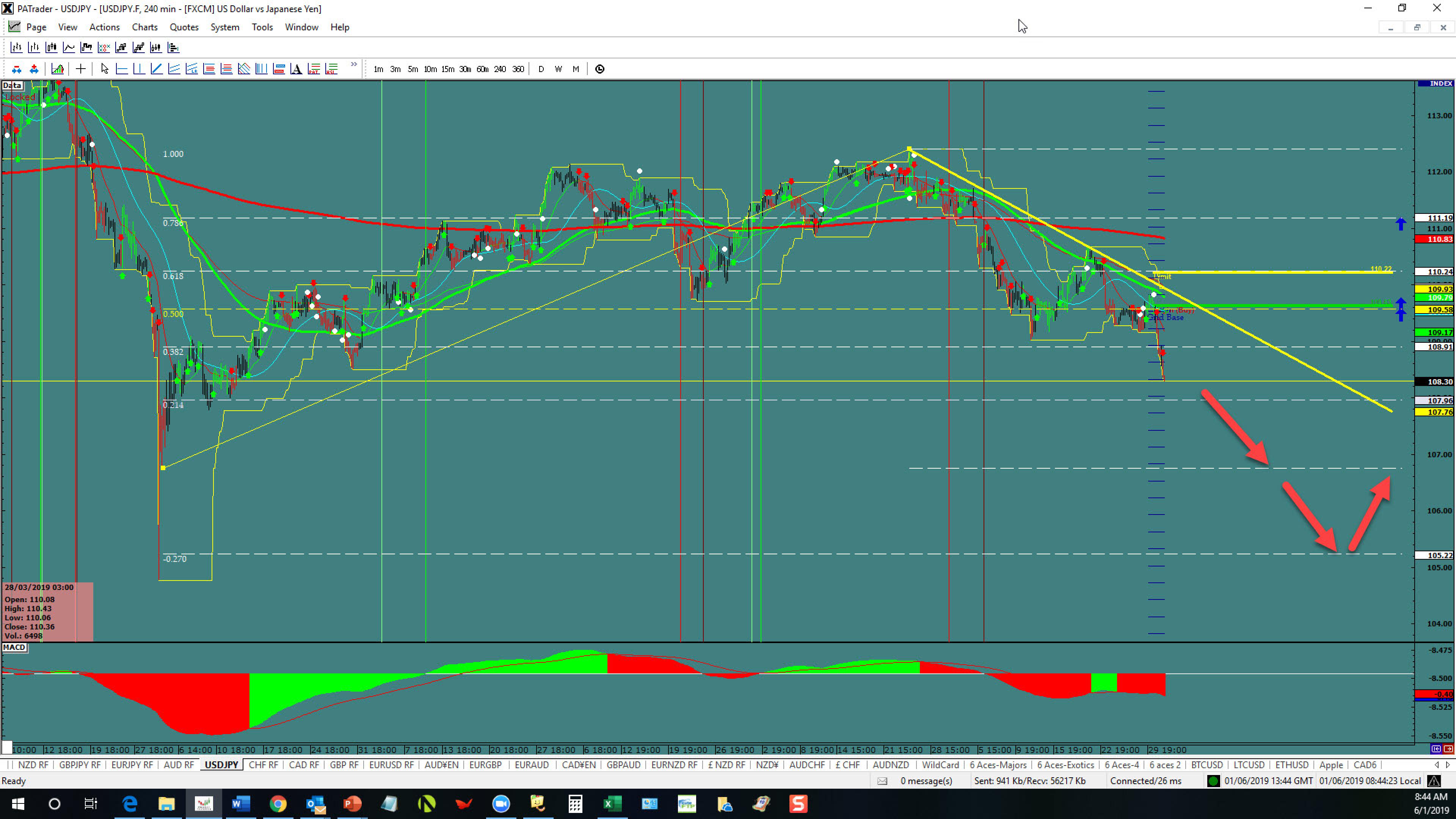Open Google Chrome from the taskbar

[x=278, y=803]
